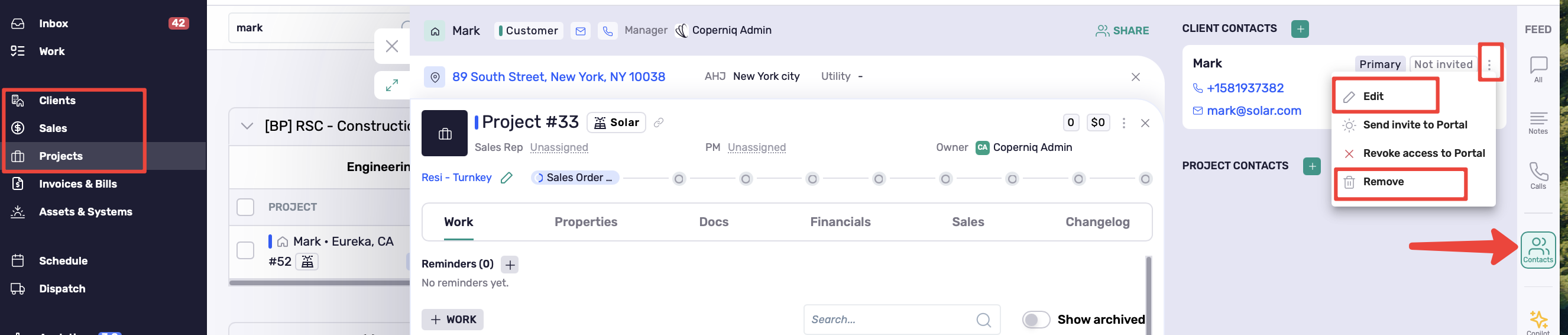The height and width of the screenshot is (335, 1568).
Task: Click the email icon next to Customer
Action: pyautogui.click(x=581, y=31)
